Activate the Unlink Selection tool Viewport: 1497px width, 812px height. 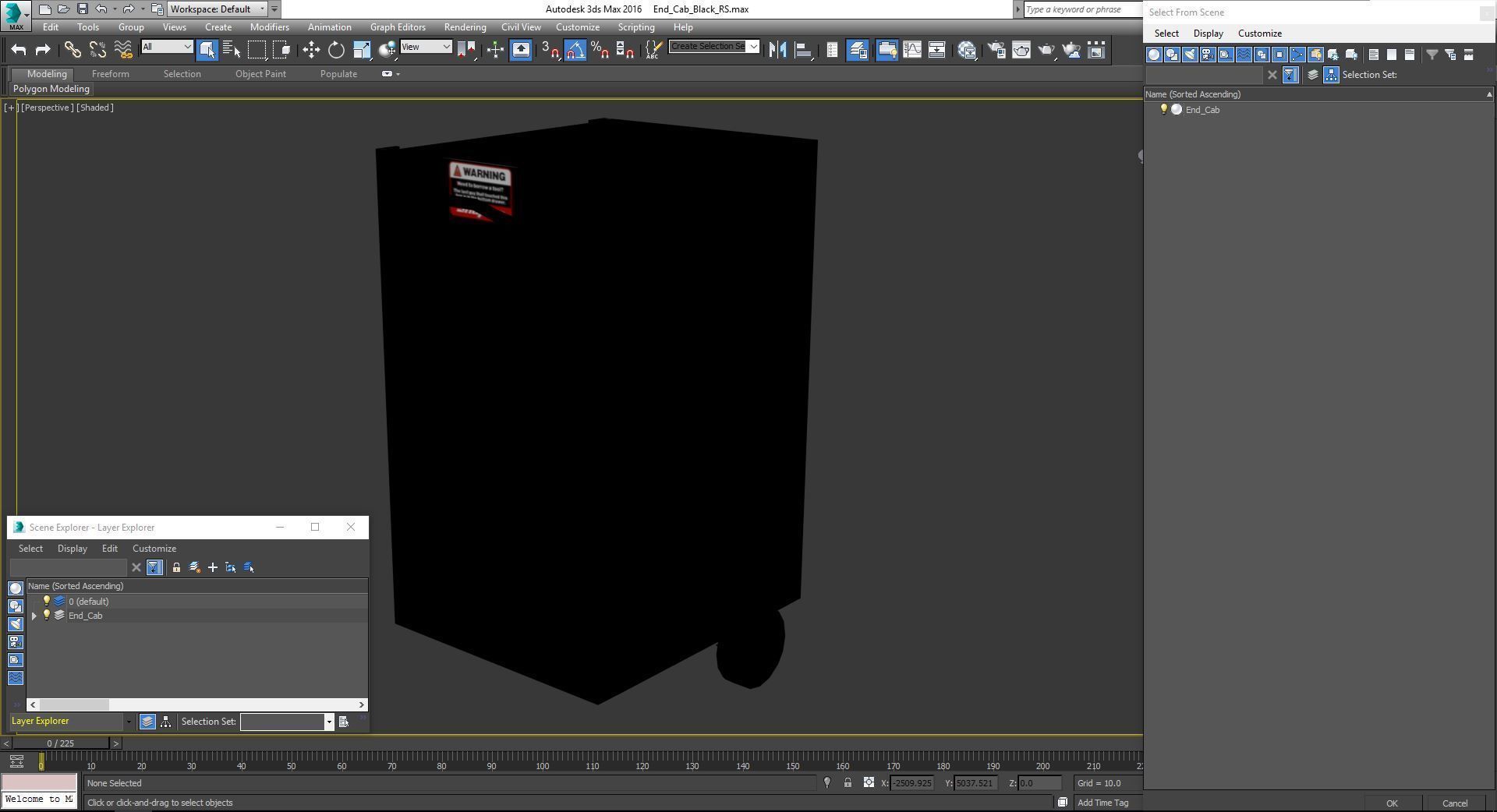97,50
